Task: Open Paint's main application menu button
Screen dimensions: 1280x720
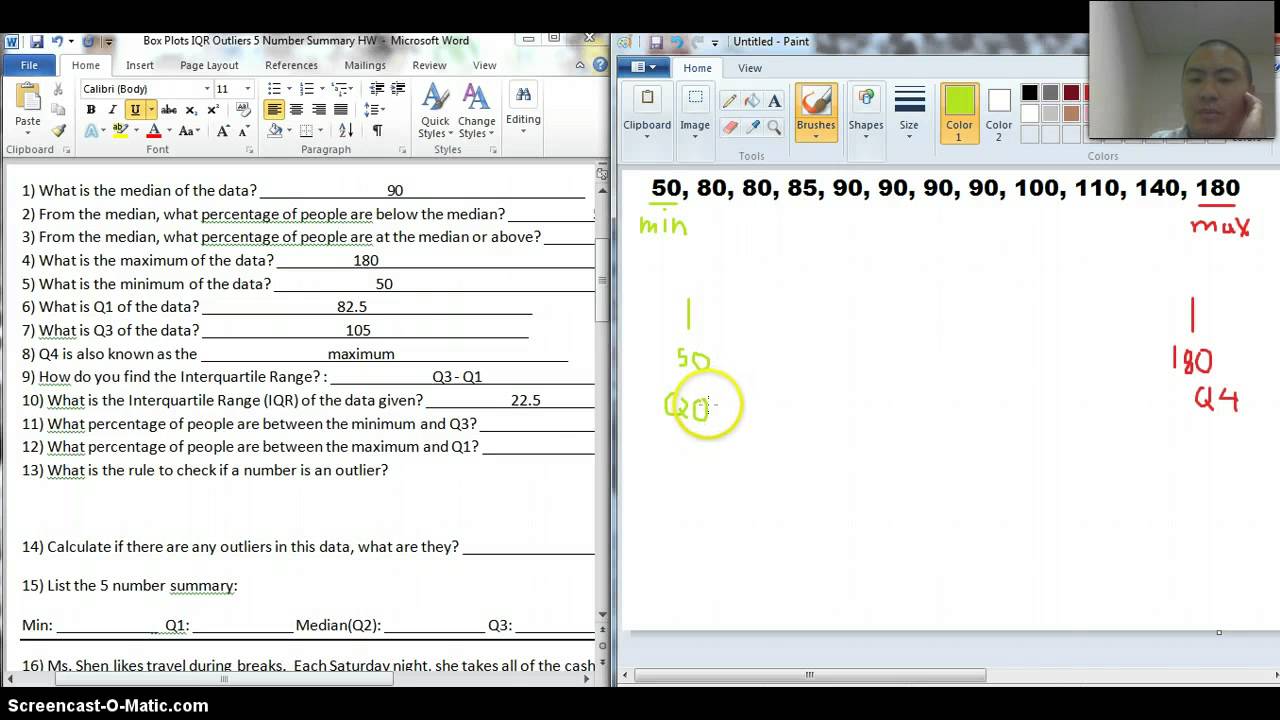Action: pyautogui.click(x=644, y=67)
